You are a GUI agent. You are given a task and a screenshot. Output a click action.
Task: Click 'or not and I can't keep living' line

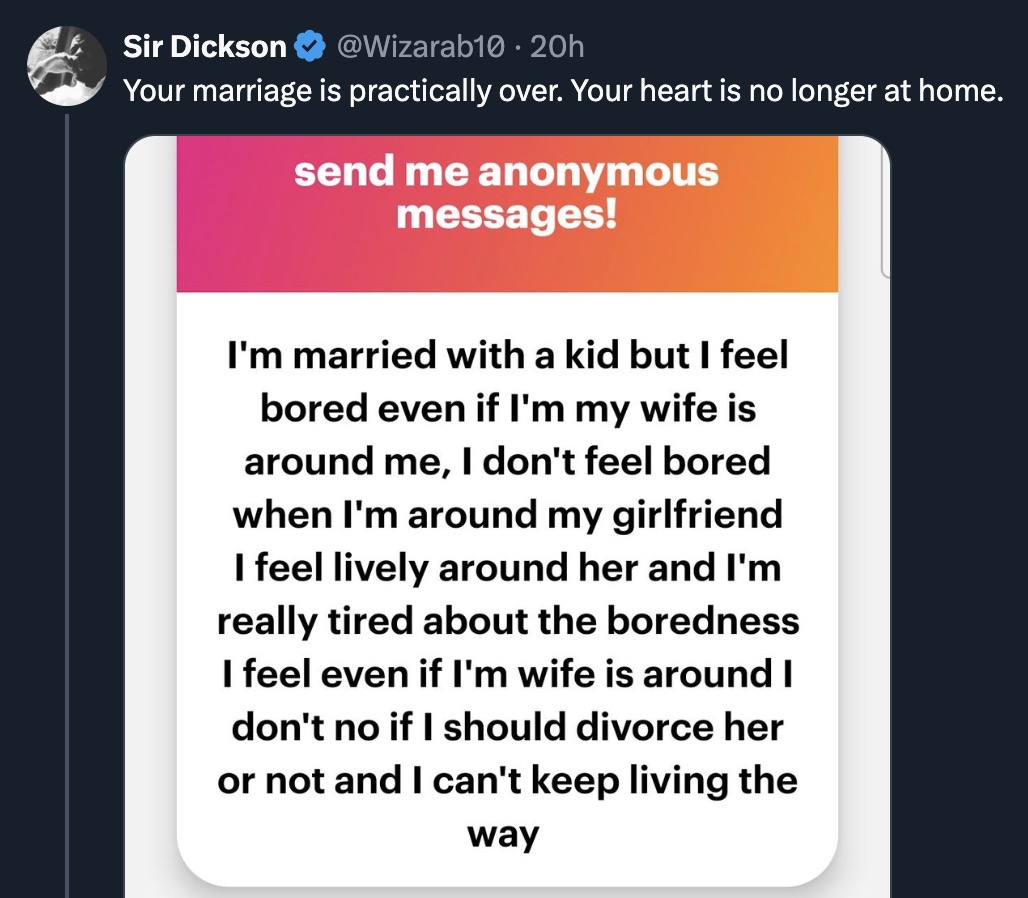coord(506,780)
